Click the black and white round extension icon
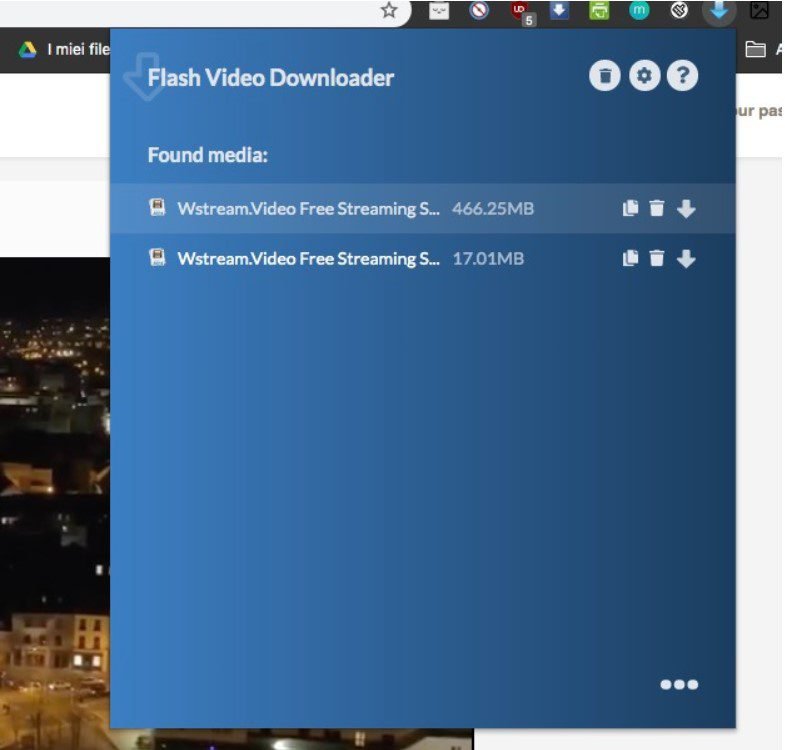The width and height of the screenshot is (785, 750). click(x=679, y=10)
